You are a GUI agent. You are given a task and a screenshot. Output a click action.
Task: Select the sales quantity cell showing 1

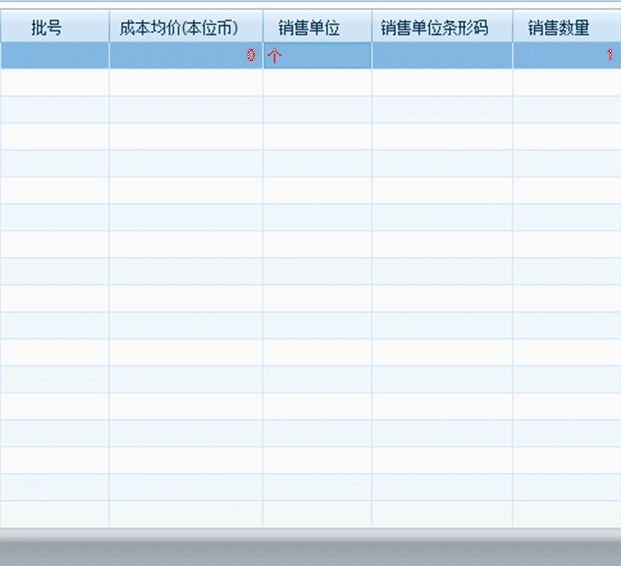(567, 55)
